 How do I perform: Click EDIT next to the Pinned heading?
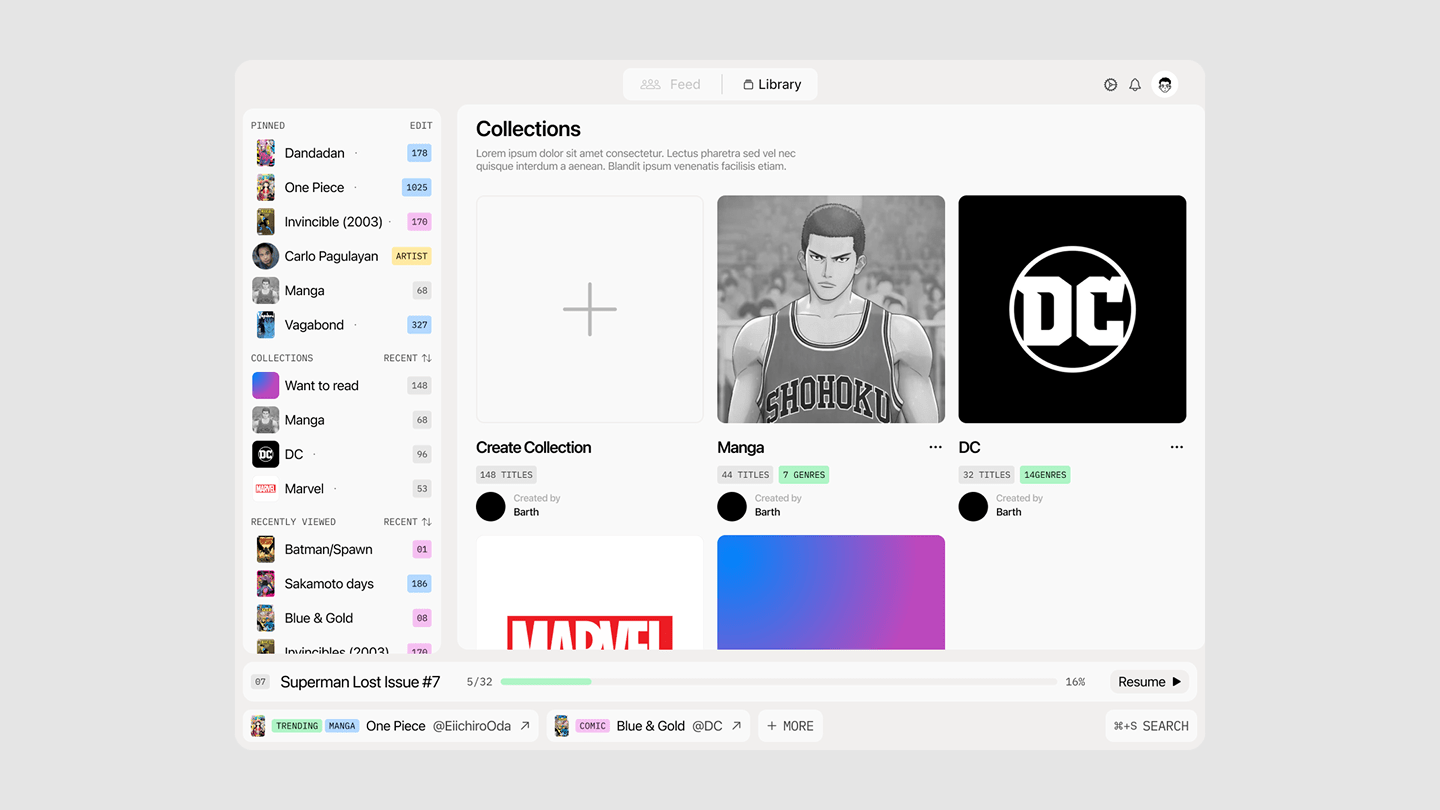click(421, 126)
